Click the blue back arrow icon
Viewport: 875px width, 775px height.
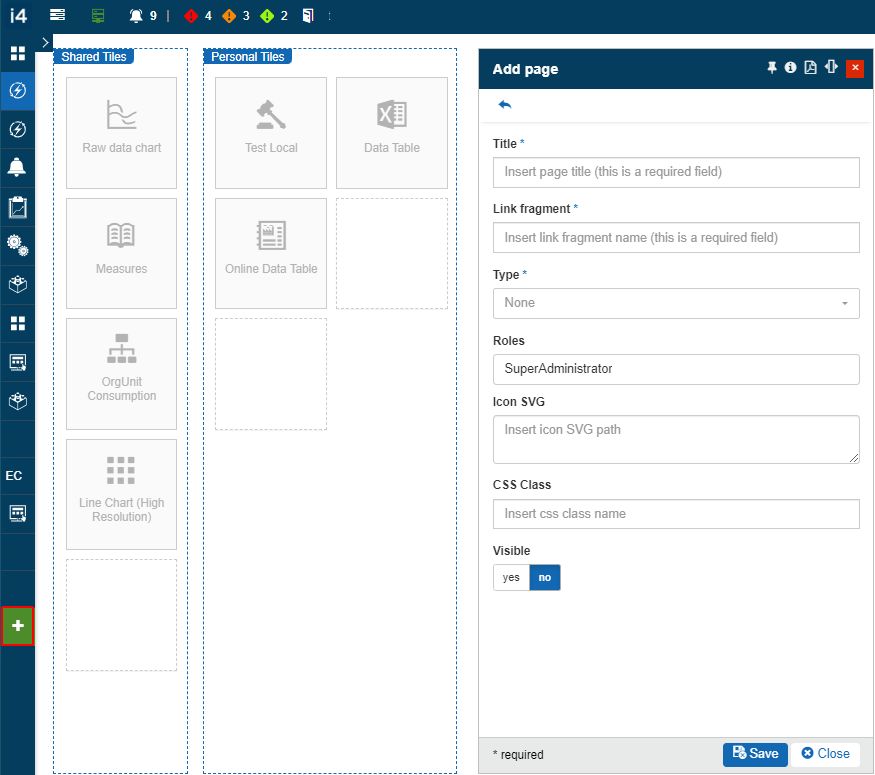coord(505,105)
